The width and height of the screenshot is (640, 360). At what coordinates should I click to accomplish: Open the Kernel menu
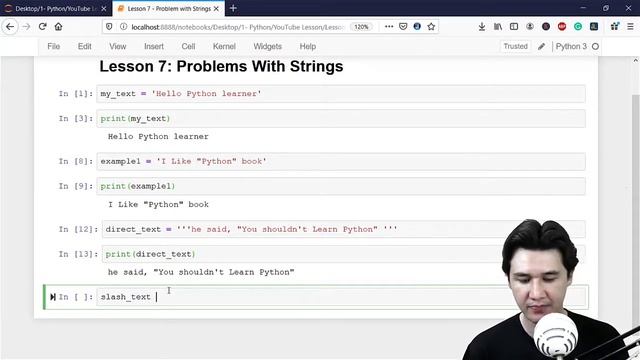[224, 47]
